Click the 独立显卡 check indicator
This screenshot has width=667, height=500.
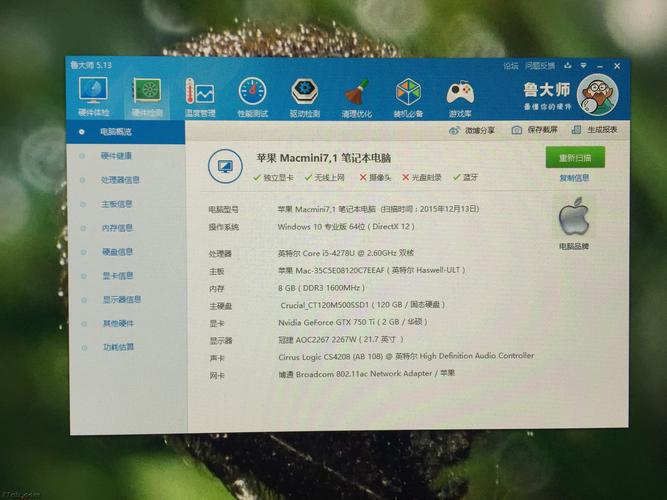(273, 177)
